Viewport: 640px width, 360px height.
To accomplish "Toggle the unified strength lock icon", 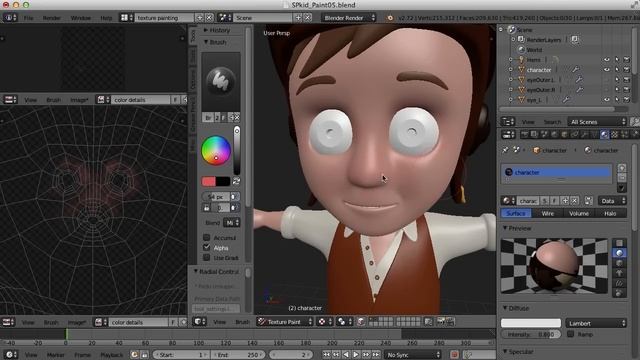I will tap(207, 208).
